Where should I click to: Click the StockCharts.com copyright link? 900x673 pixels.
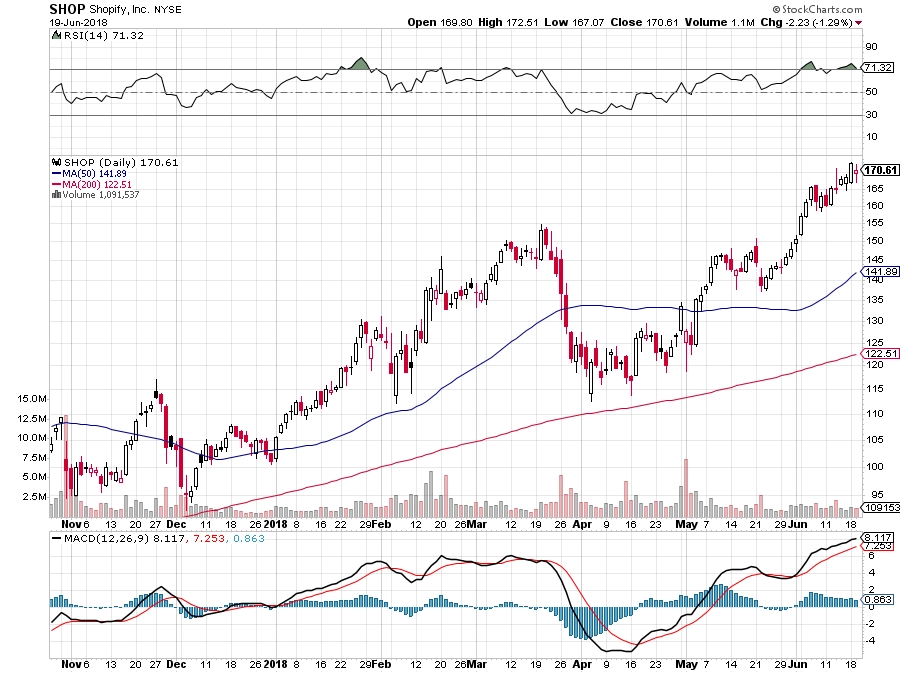817,9
